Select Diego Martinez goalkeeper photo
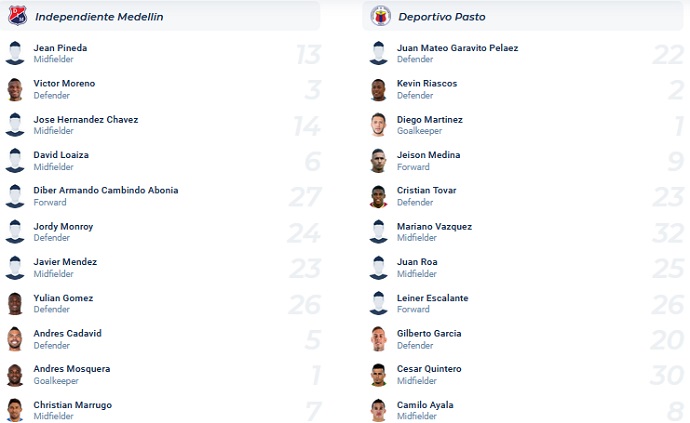Screen dimensions: 690x423 [x=378, y=125]
